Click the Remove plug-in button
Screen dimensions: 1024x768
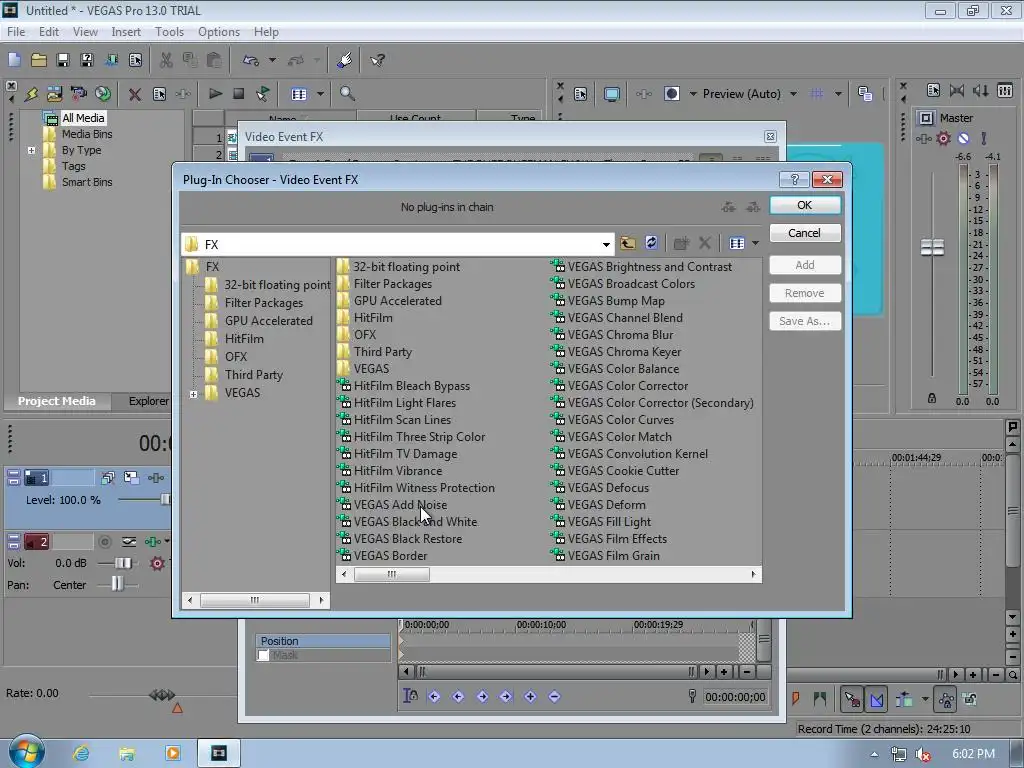point(805,293)
